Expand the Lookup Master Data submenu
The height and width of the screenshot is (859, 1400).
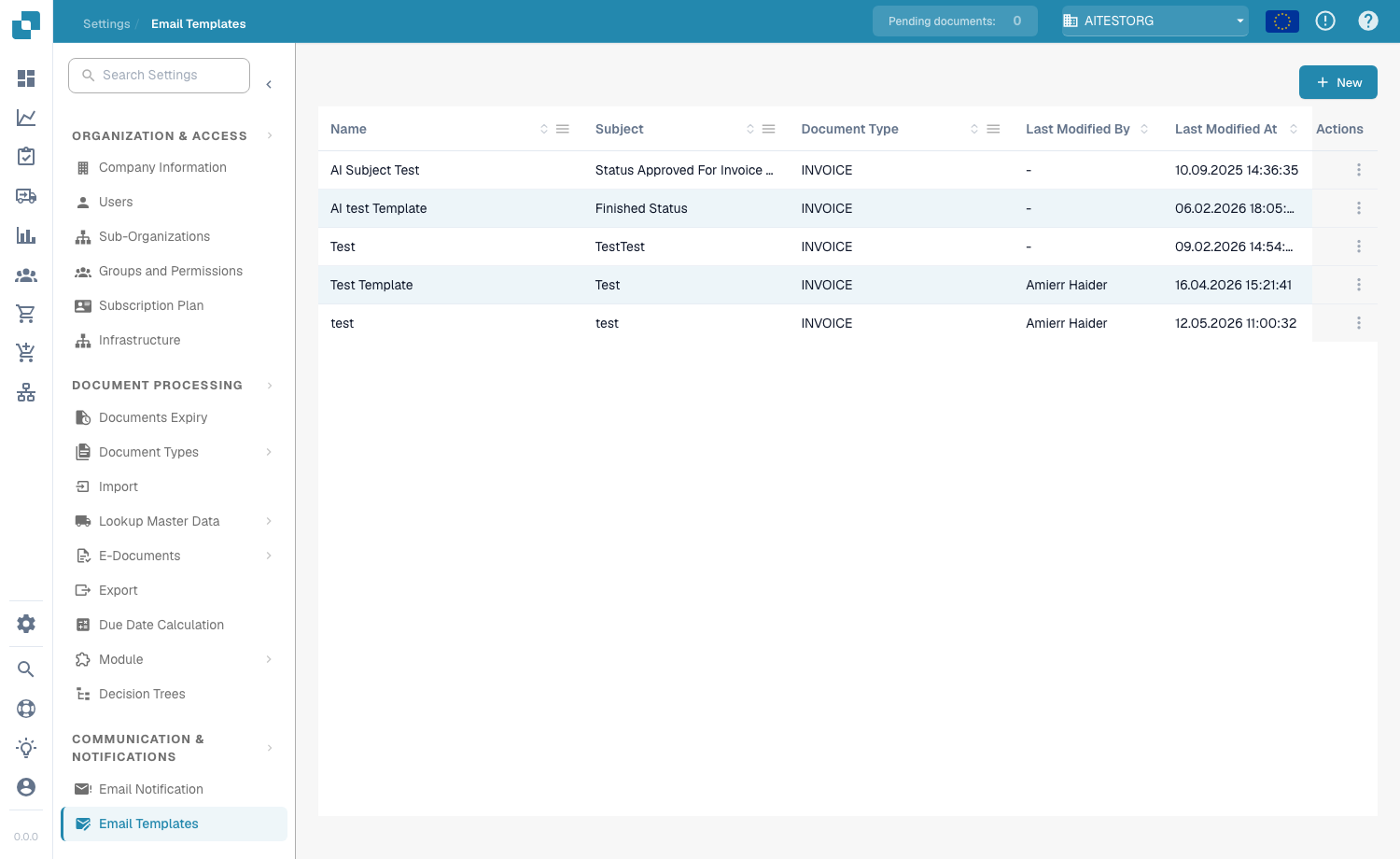(269, 521)
